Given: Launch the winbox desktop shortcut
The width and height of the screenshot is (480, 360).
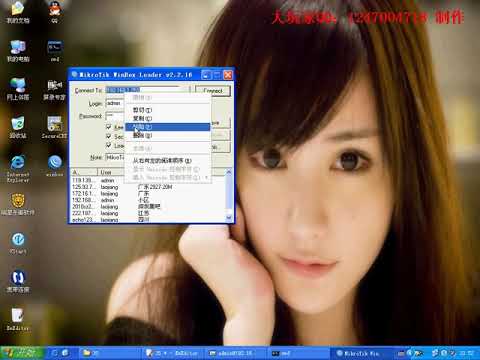Looking at the screenshot, I should (54, 166).
